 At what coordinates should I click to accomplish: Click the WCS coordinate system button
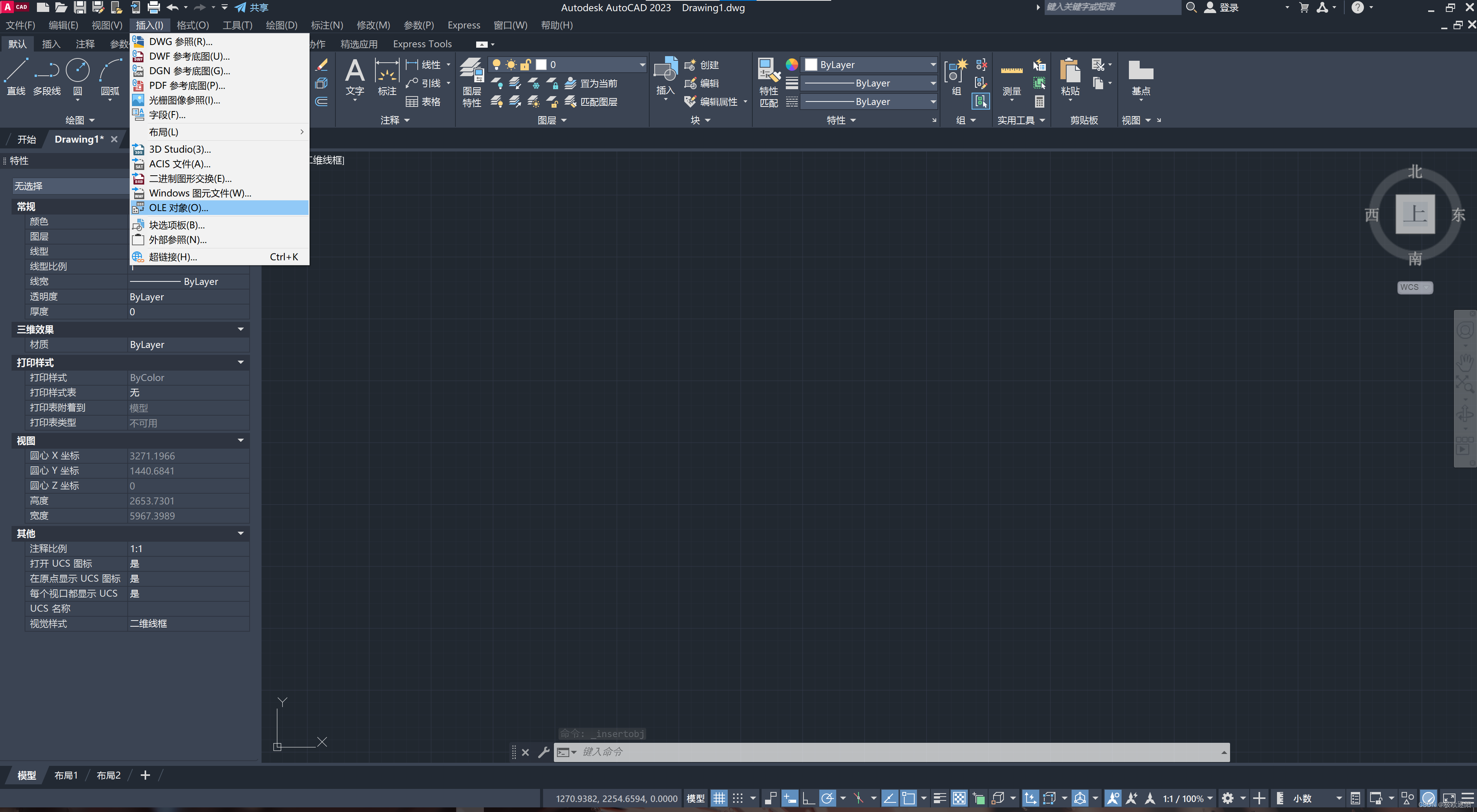pyautogui.click(x=1415, y=287)
